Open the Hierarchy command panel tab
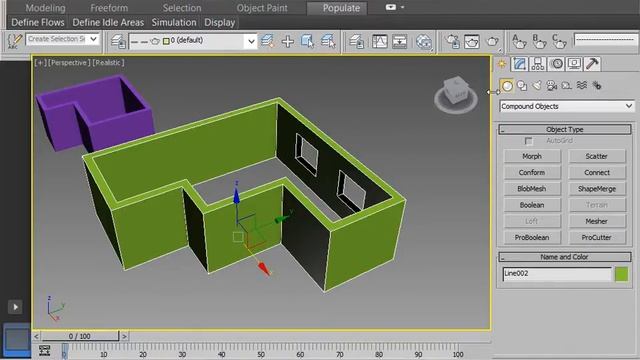This screenshot has height=360, width=640. click(x=538, y=64)
